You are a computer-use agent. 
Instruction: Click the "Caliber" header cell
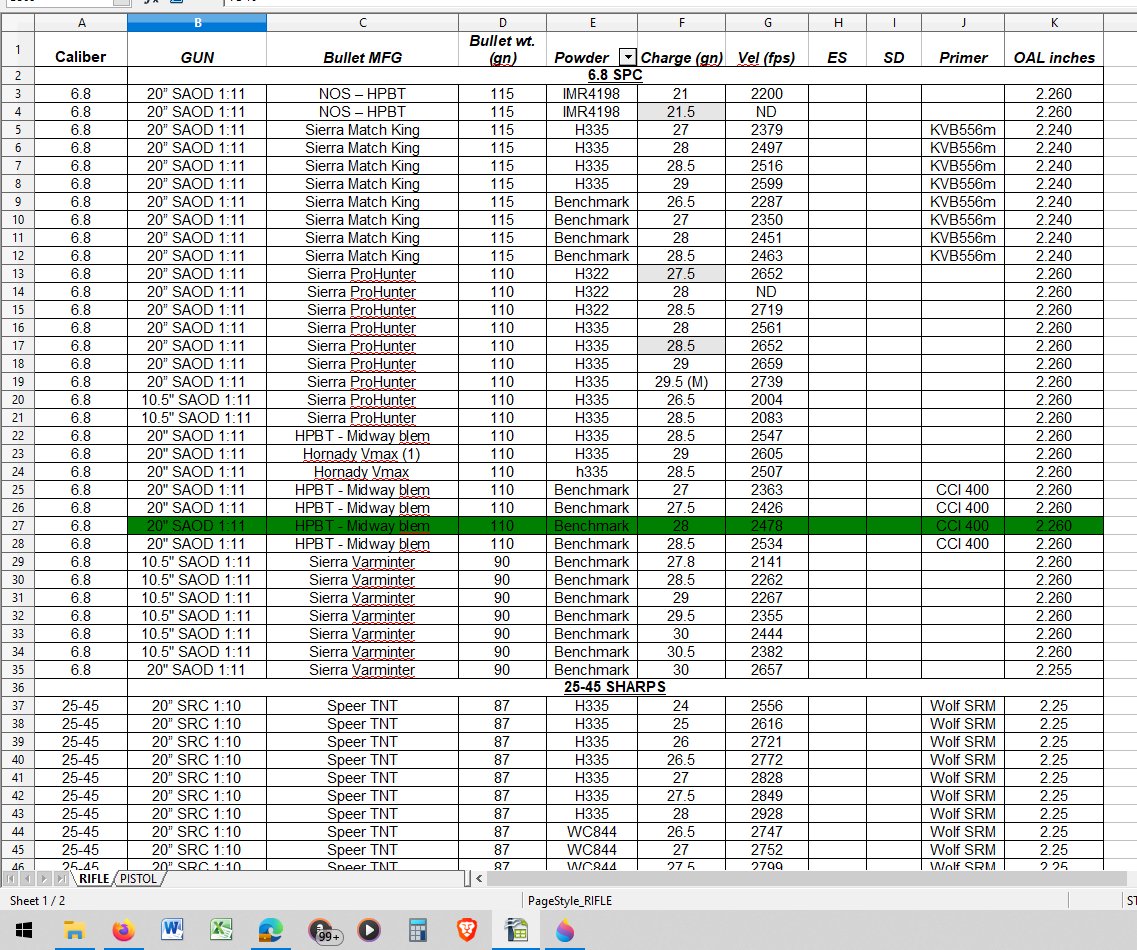point(81,49)
